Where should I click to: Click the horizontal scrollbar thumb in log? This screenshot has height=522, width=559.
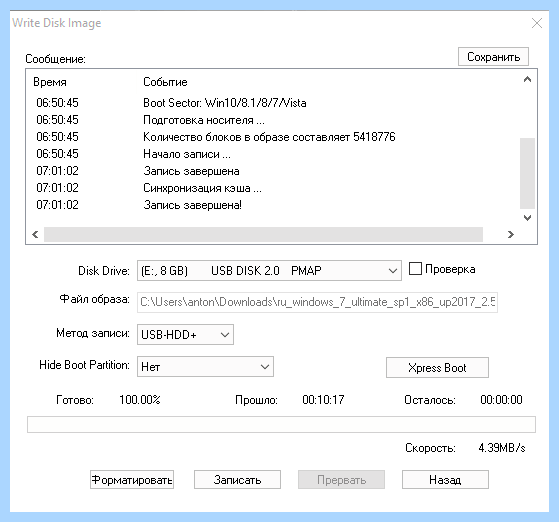pos(263,234)
